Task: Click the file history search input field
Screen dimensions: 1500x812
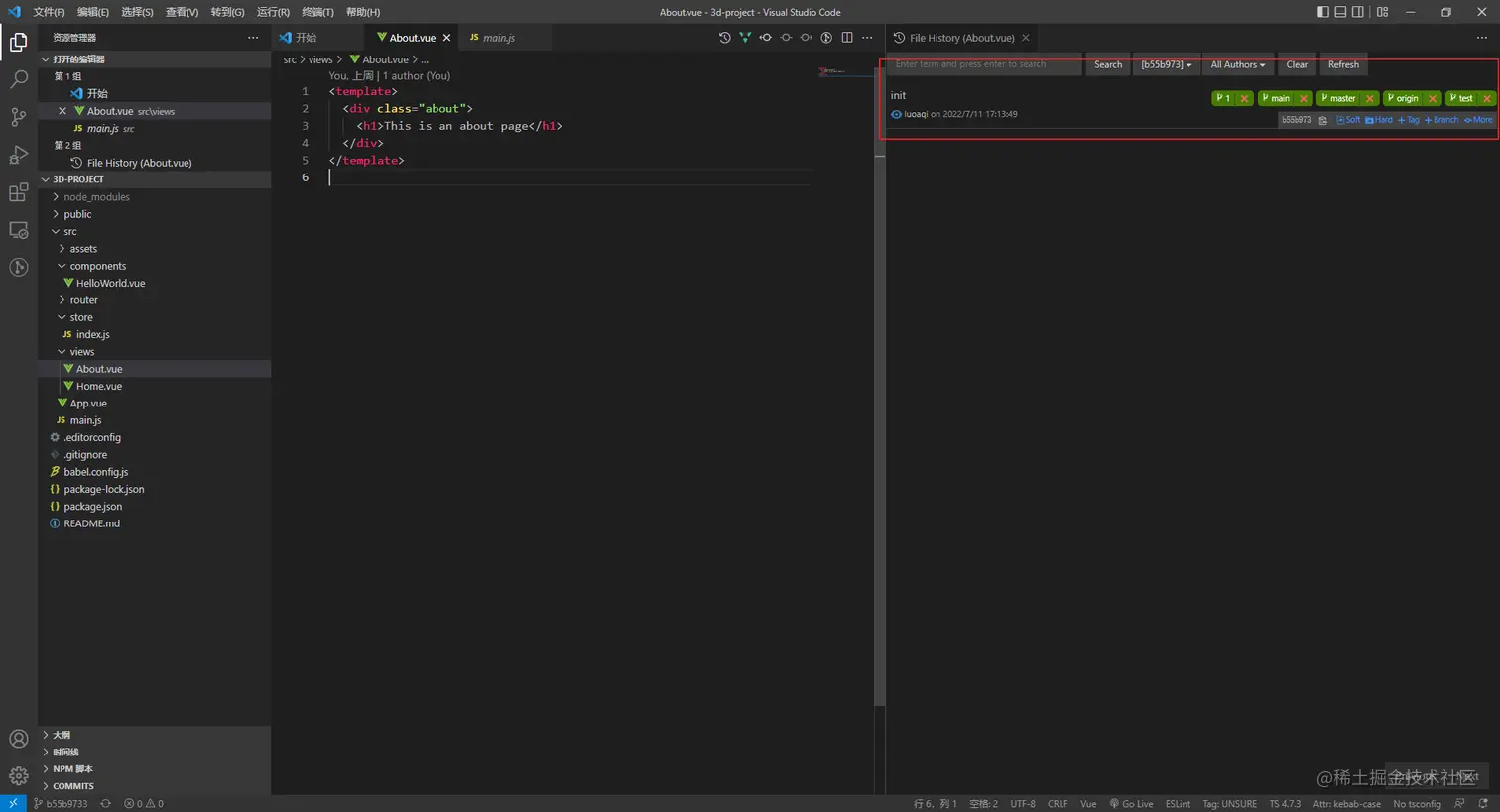Action: coord(983,65)
